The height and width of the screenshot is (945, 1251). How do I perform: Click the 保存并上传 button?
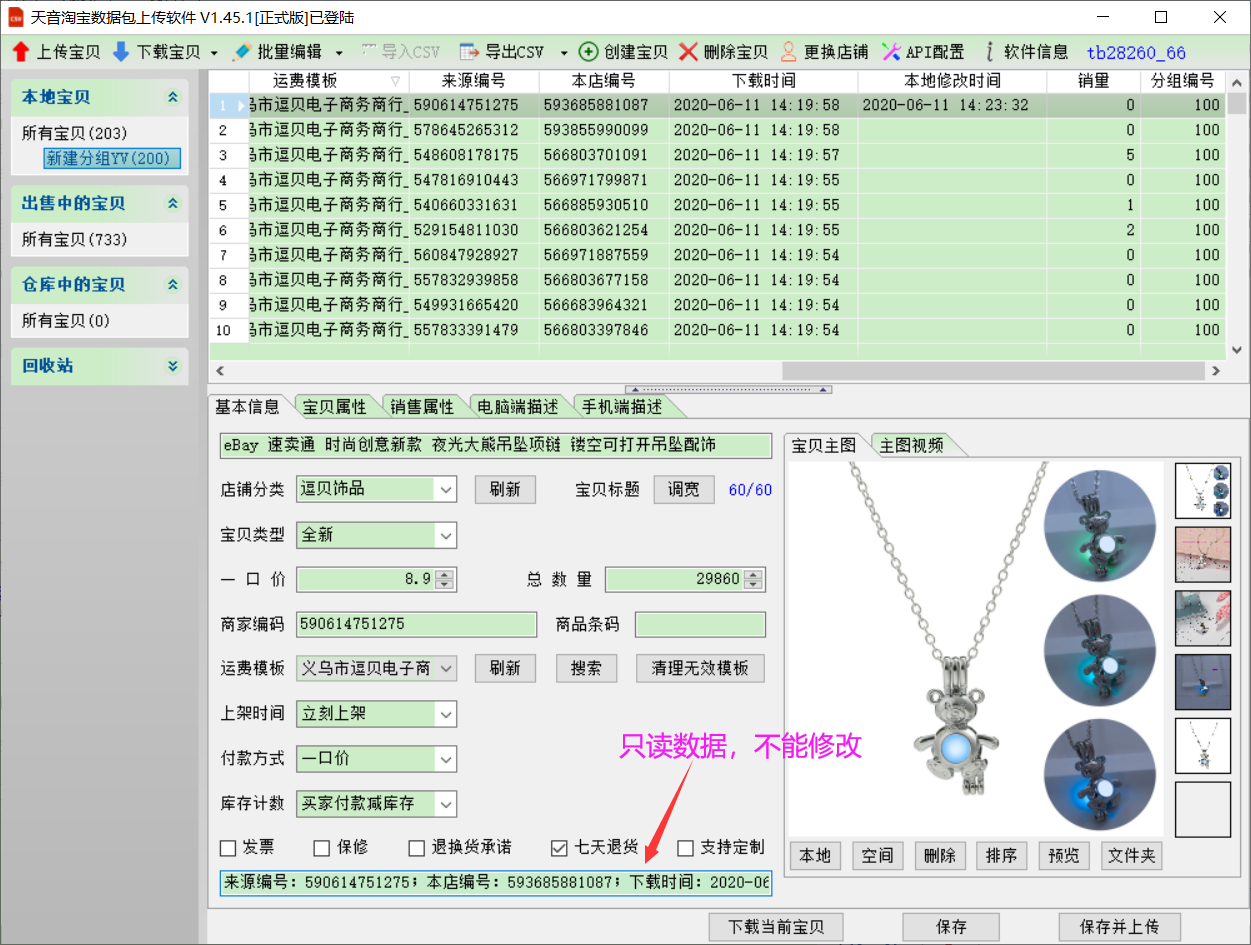[x=1119, y=927]
